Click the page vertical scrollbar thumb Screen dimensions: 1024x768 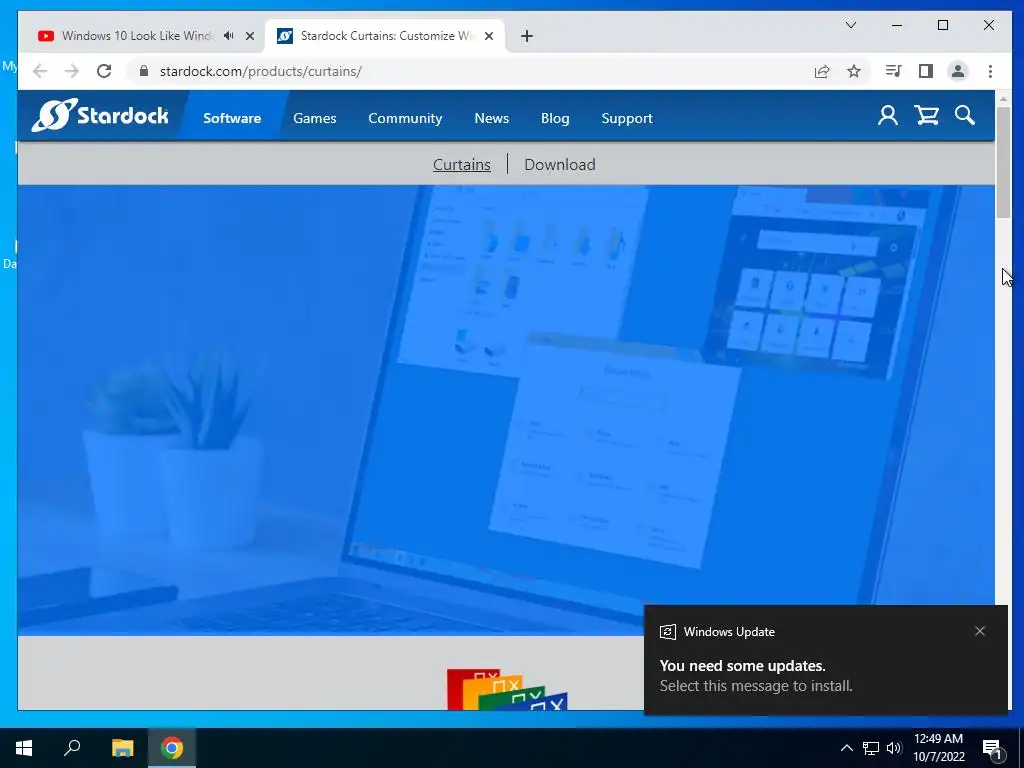click(1003, 162)
